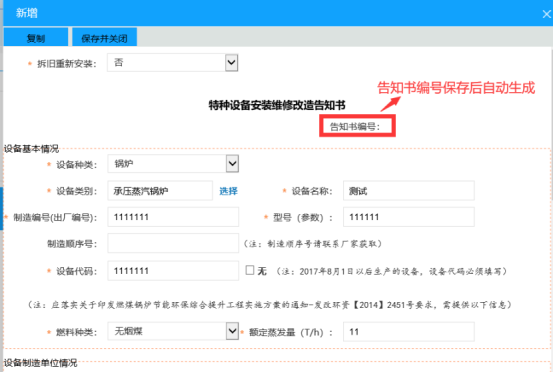
Task: Click the 制造编号(出厂编号) input field
Action: pos(173,217)
